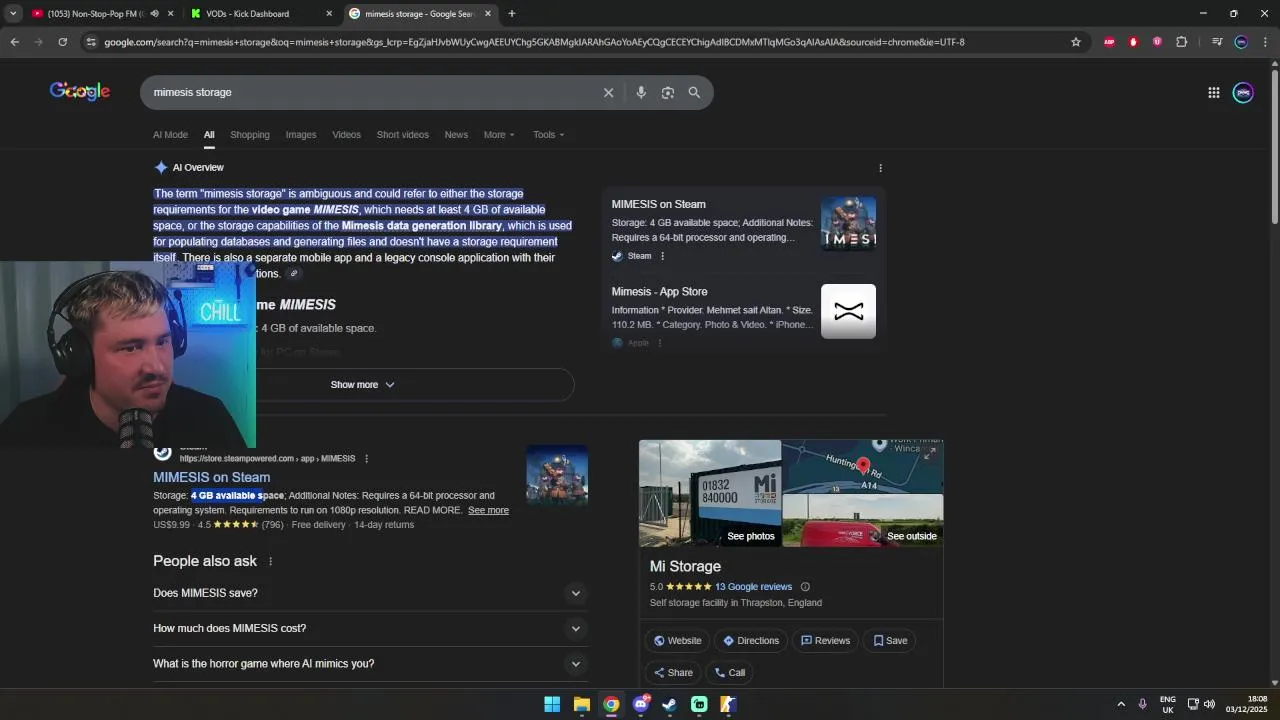Open See outside street view thumbnail

pyautogui.click(x=863, y=521)
